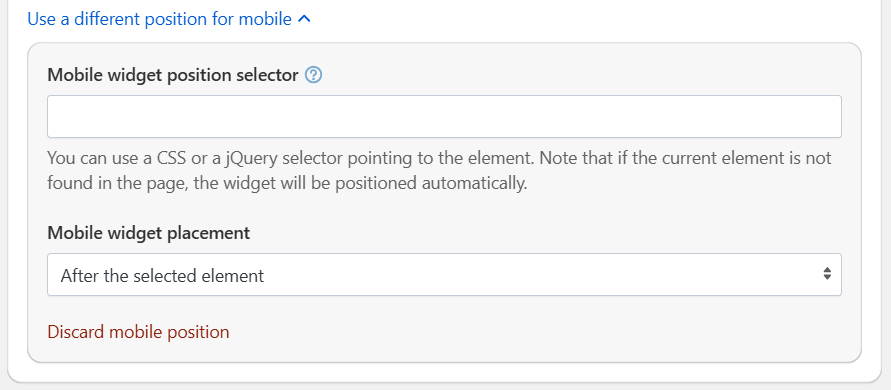Click the up-down arrows in placement select

[827, 274]
